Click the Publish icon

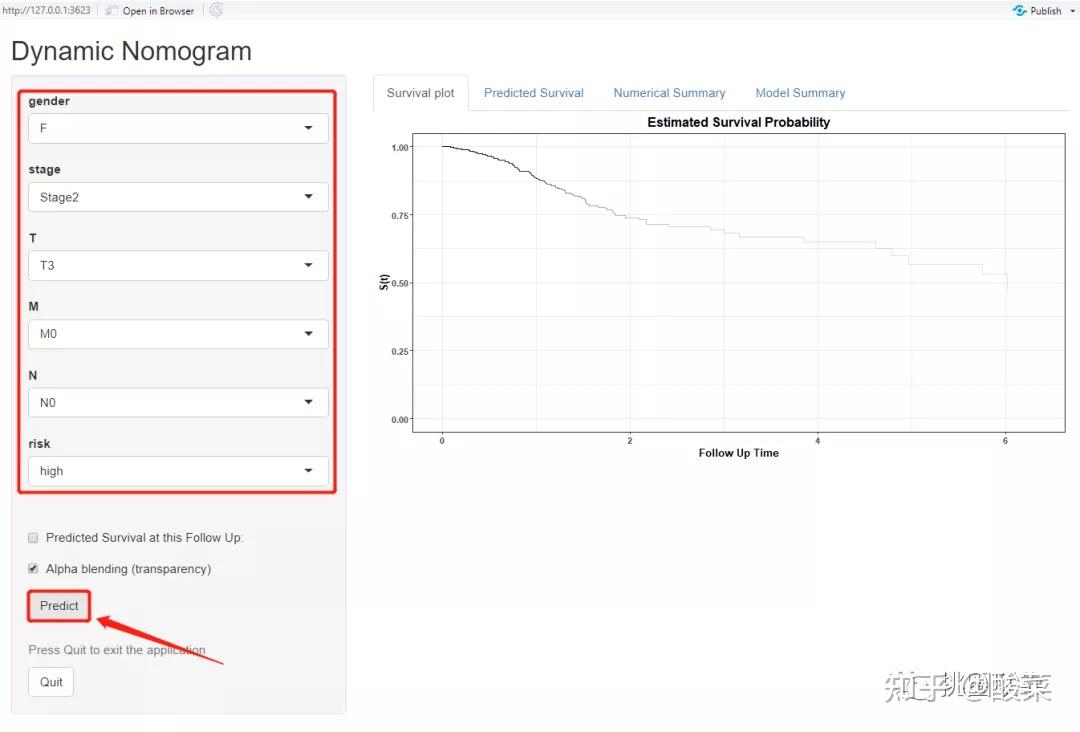click(x=1020, y=10)
